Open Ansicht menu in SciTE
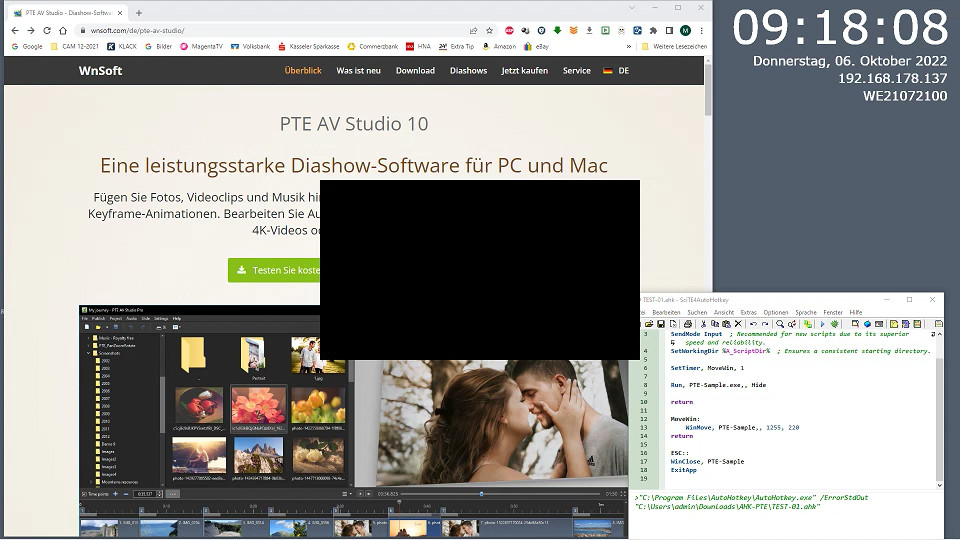This screenshot has height=540, width=960. (724, 312)
